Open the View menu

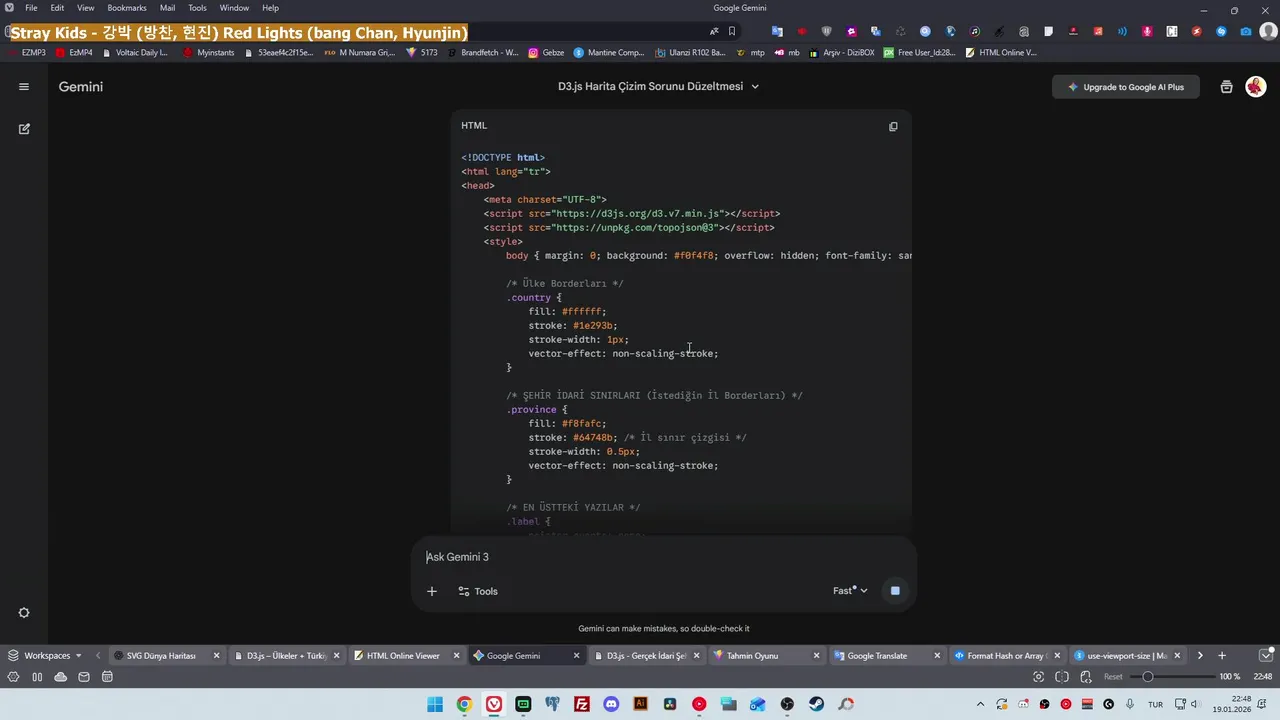click(86, 8)
